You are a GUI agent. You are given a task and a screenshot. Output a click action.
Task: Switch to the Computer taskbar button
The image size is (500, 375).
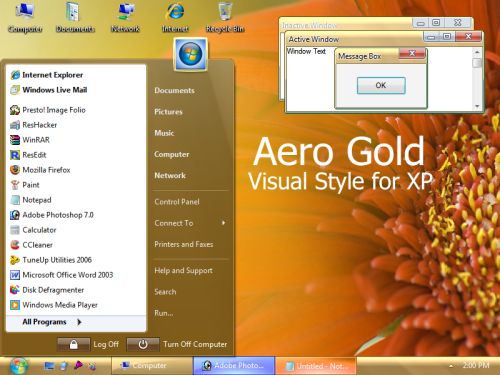coord(152,366)
